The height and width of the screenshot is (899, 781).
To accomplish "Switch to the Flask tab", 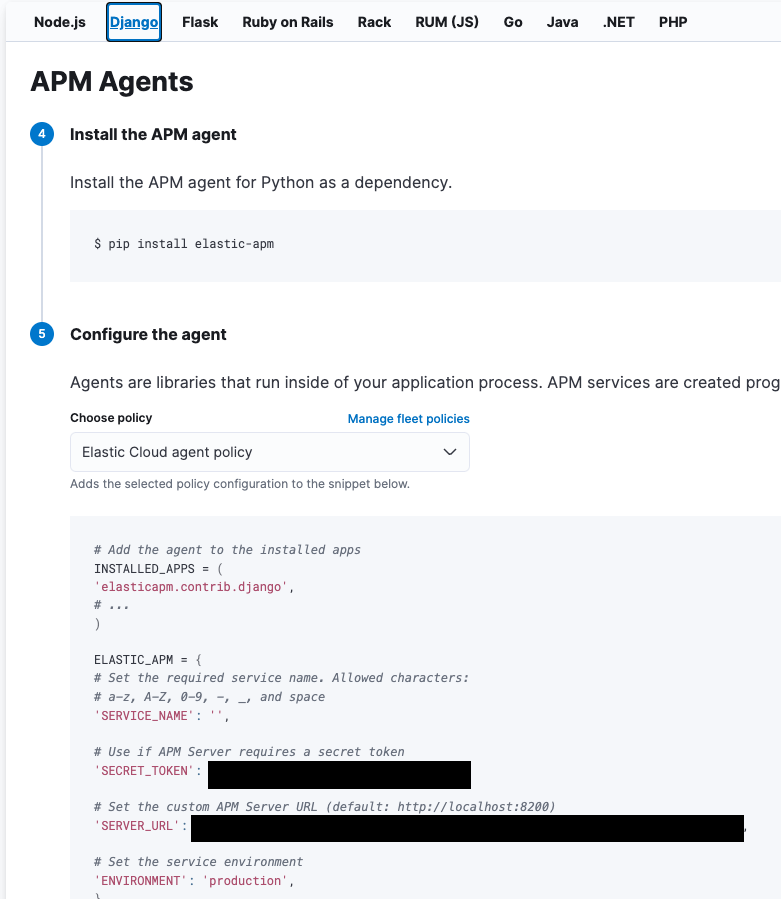I will point(200,22).
